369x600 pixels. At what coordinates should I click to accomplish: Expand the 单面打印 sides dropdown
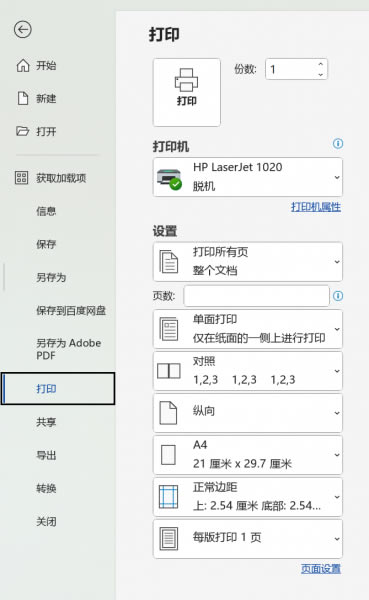248,329
